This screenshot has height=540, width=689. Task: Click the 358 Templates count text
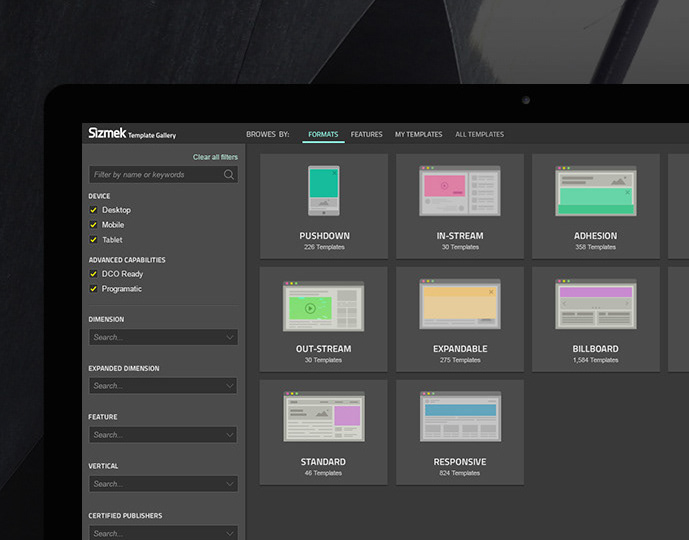tap(595, 247)
